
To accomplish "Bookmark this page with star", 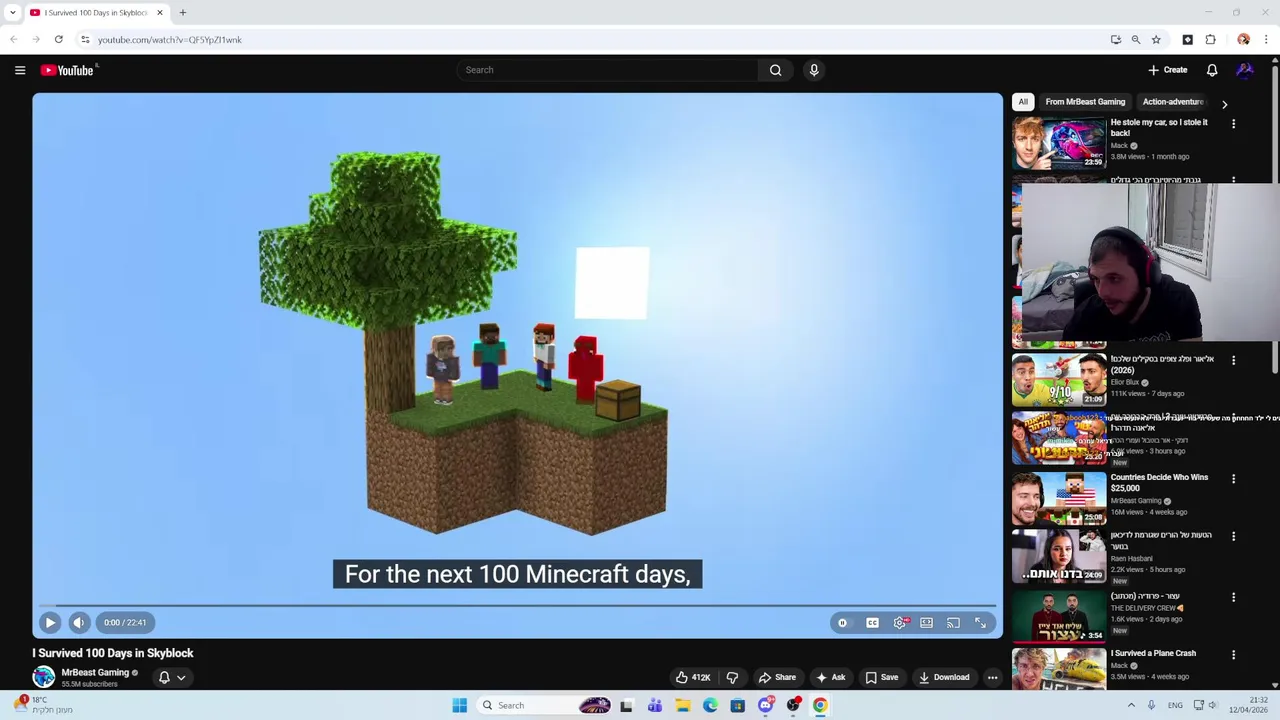I will (1156, 40).
